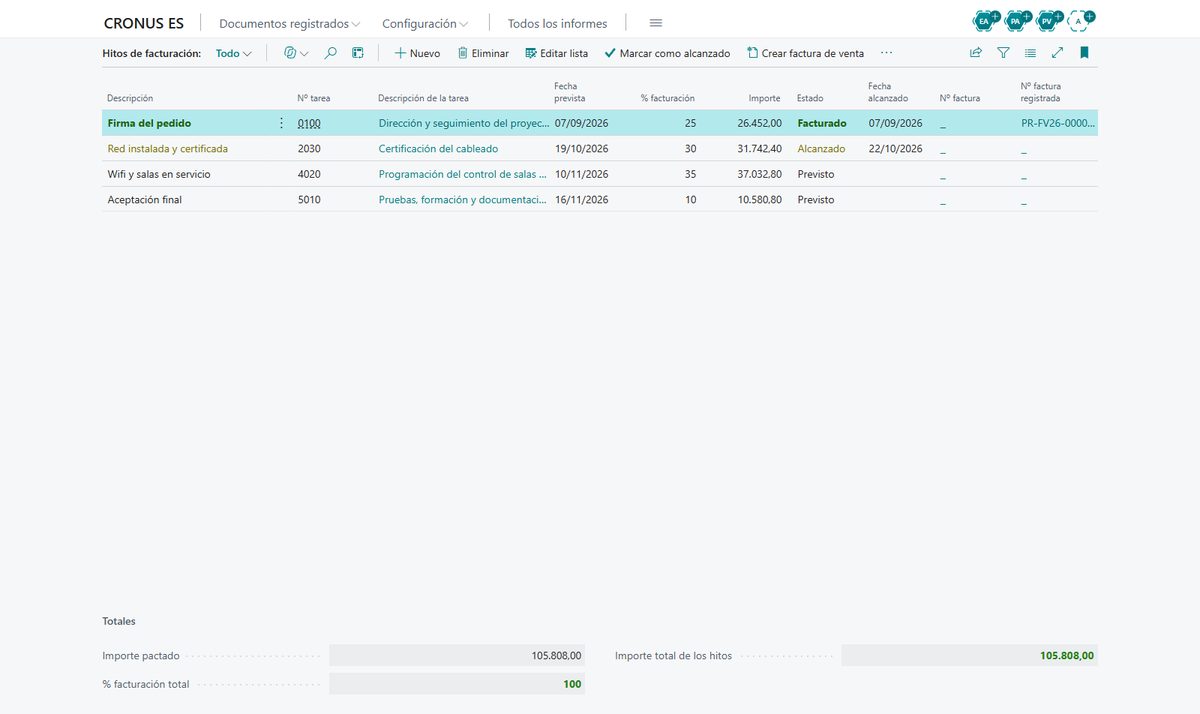Click the % facturación total value field
The height and width of the screenshot is (714, 1200).
pos(456,684)
